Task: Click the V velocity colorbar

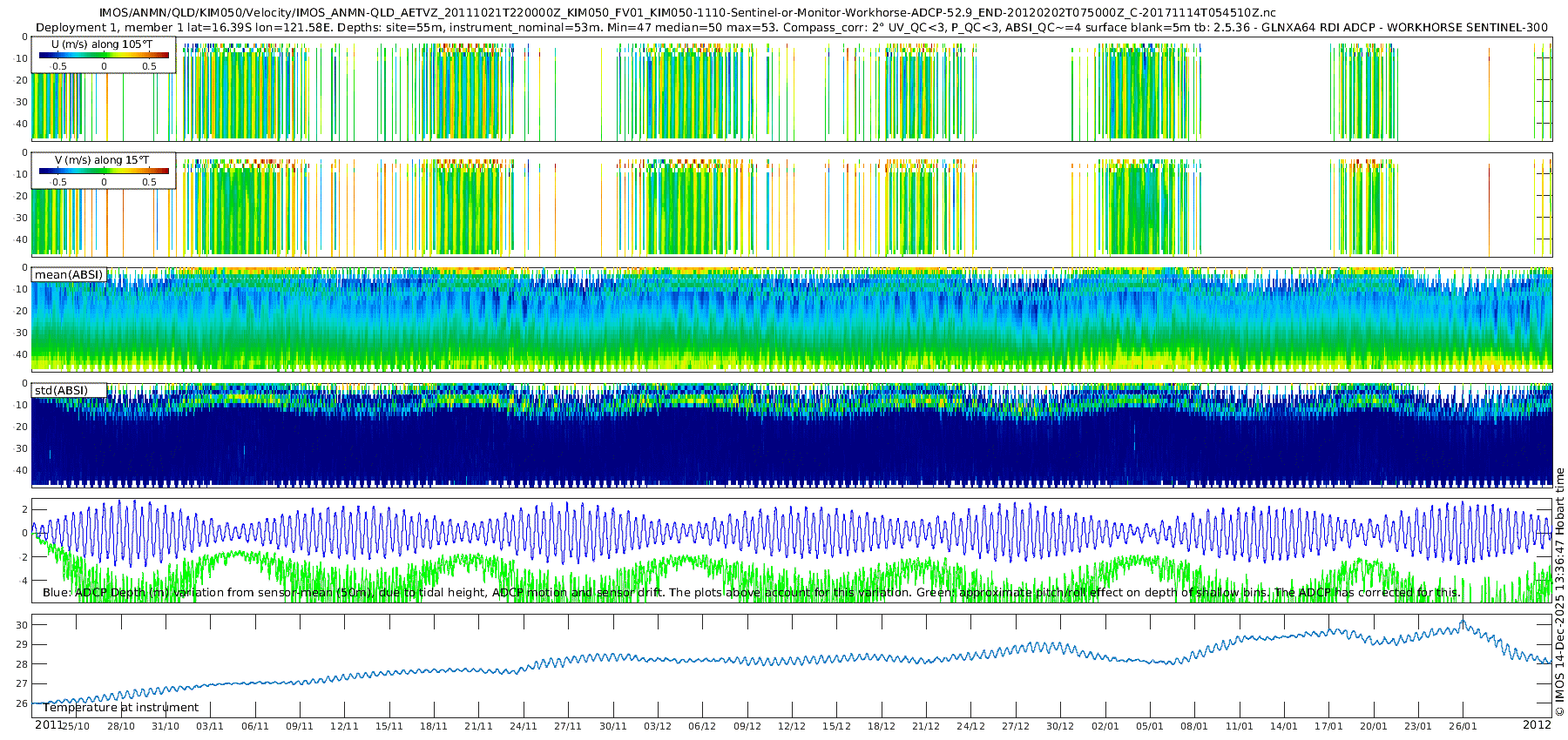Action: coord(104,172)
